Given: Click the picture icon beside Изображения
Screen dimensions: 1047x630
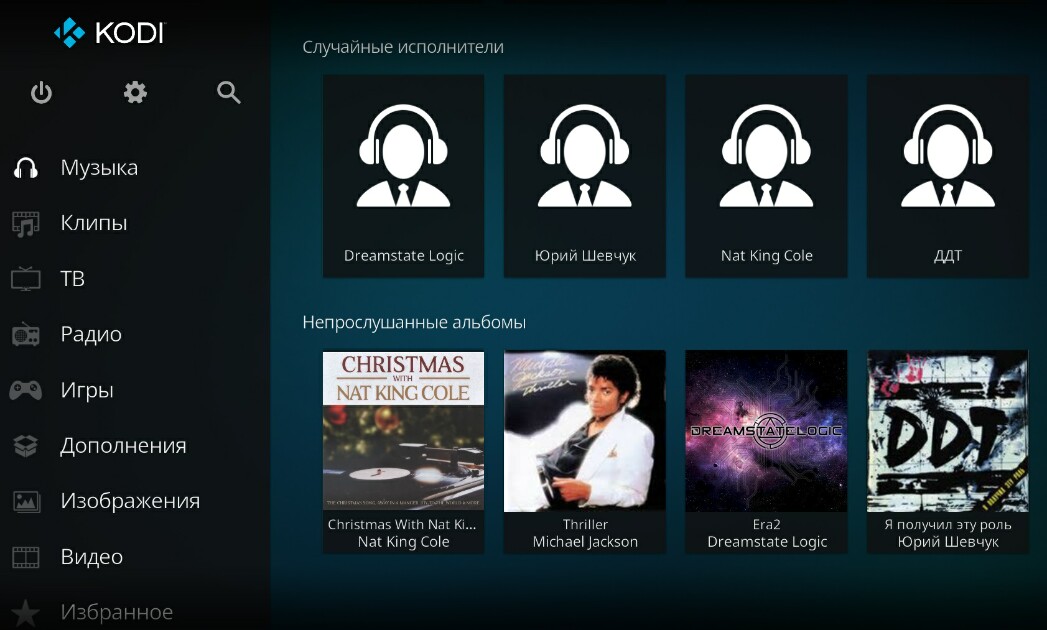Looking at the screenshot, I should (26, 501).
